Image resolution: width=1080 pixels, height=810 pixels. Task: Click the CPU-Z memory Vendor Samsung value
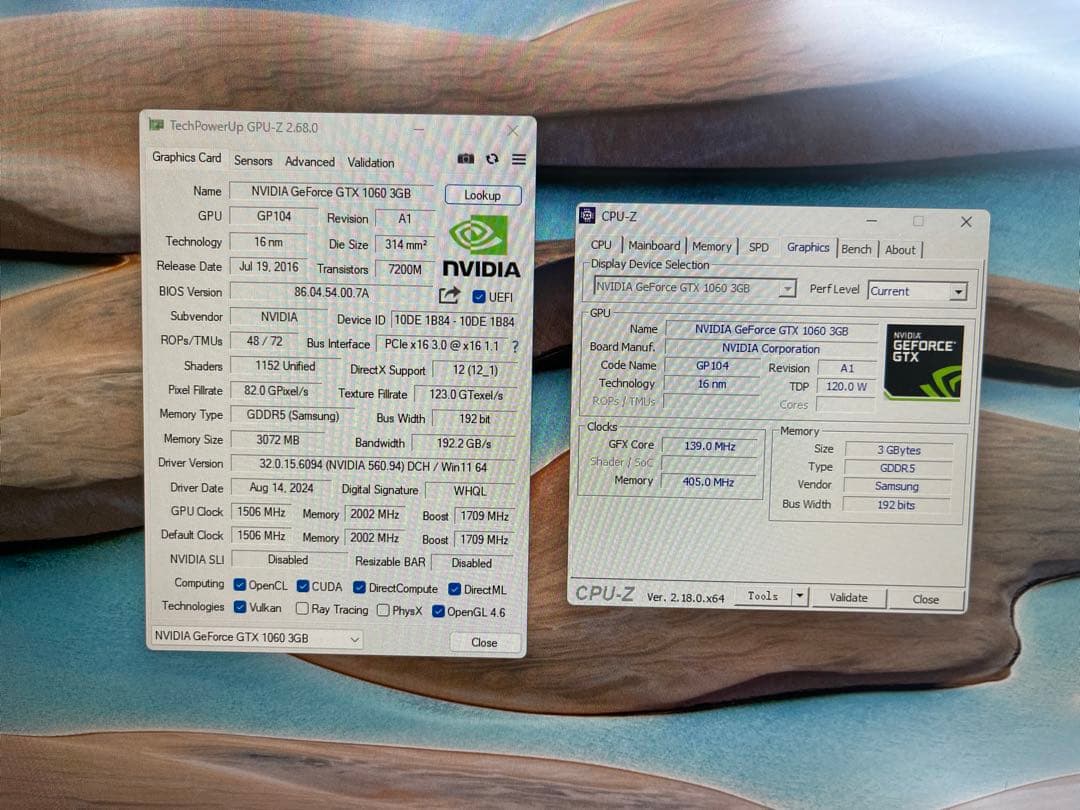897,486
